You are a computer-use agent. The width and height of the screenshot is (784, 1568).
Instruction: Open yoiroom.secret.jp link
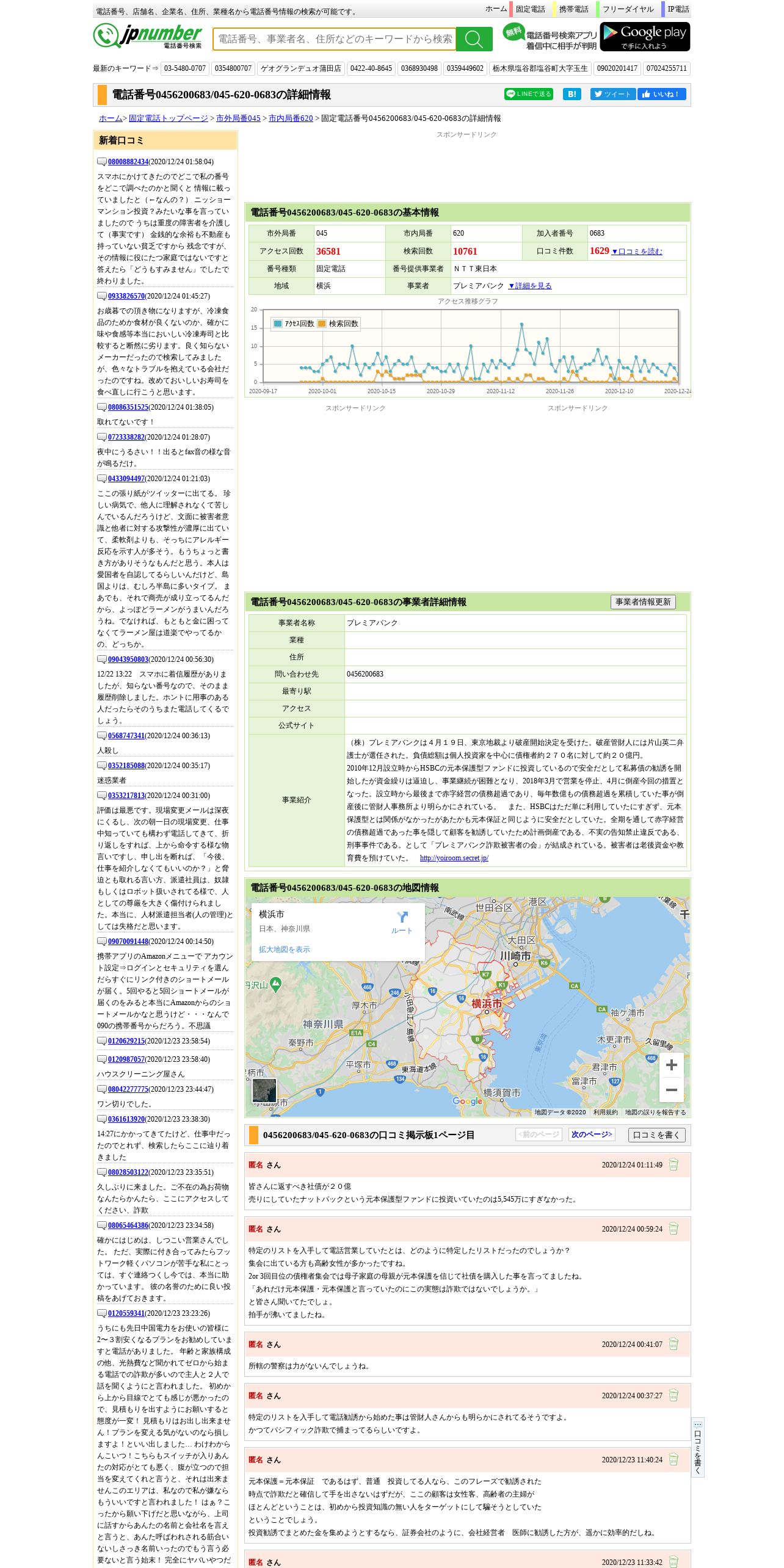pyautogui.click(x=454, y=858)
